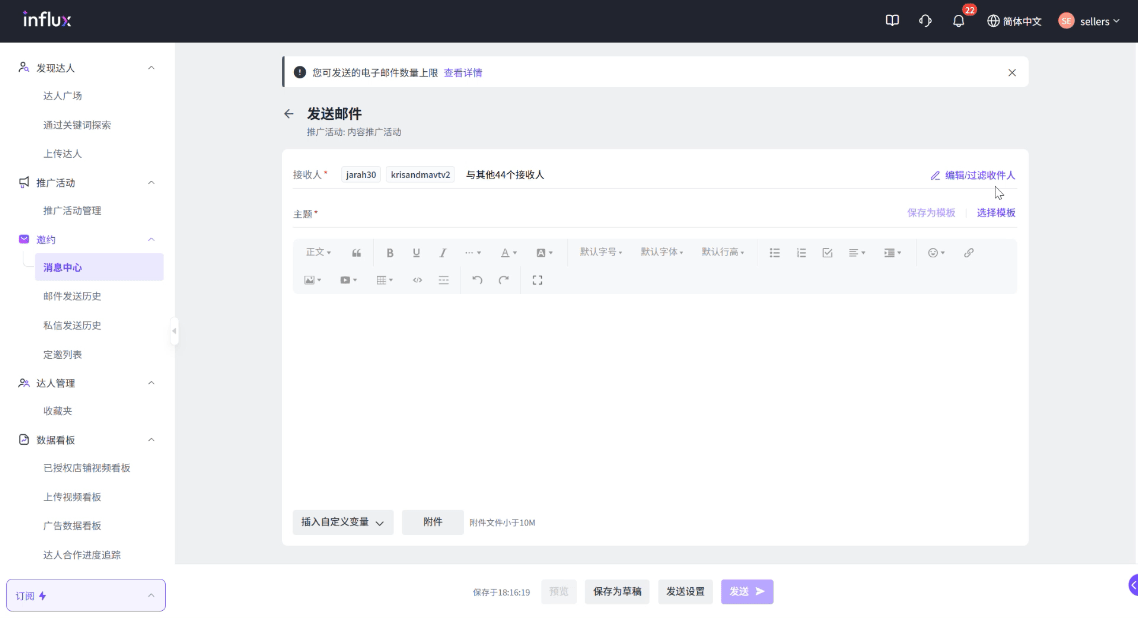Open 邮件发送历史 in the sidebar
This screenshot has height=618, width=1138.
pos(72,296)
